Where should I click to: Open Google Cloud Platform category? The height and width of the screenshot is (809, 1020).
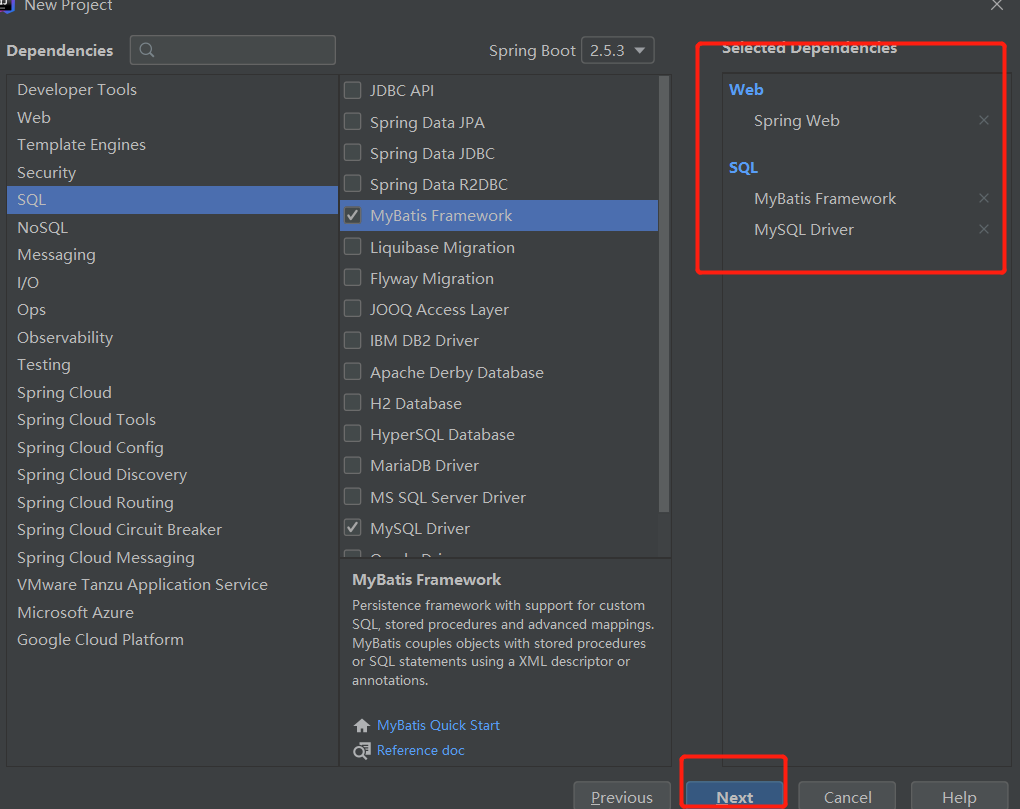pyautogui.click(x=172, y=639)
